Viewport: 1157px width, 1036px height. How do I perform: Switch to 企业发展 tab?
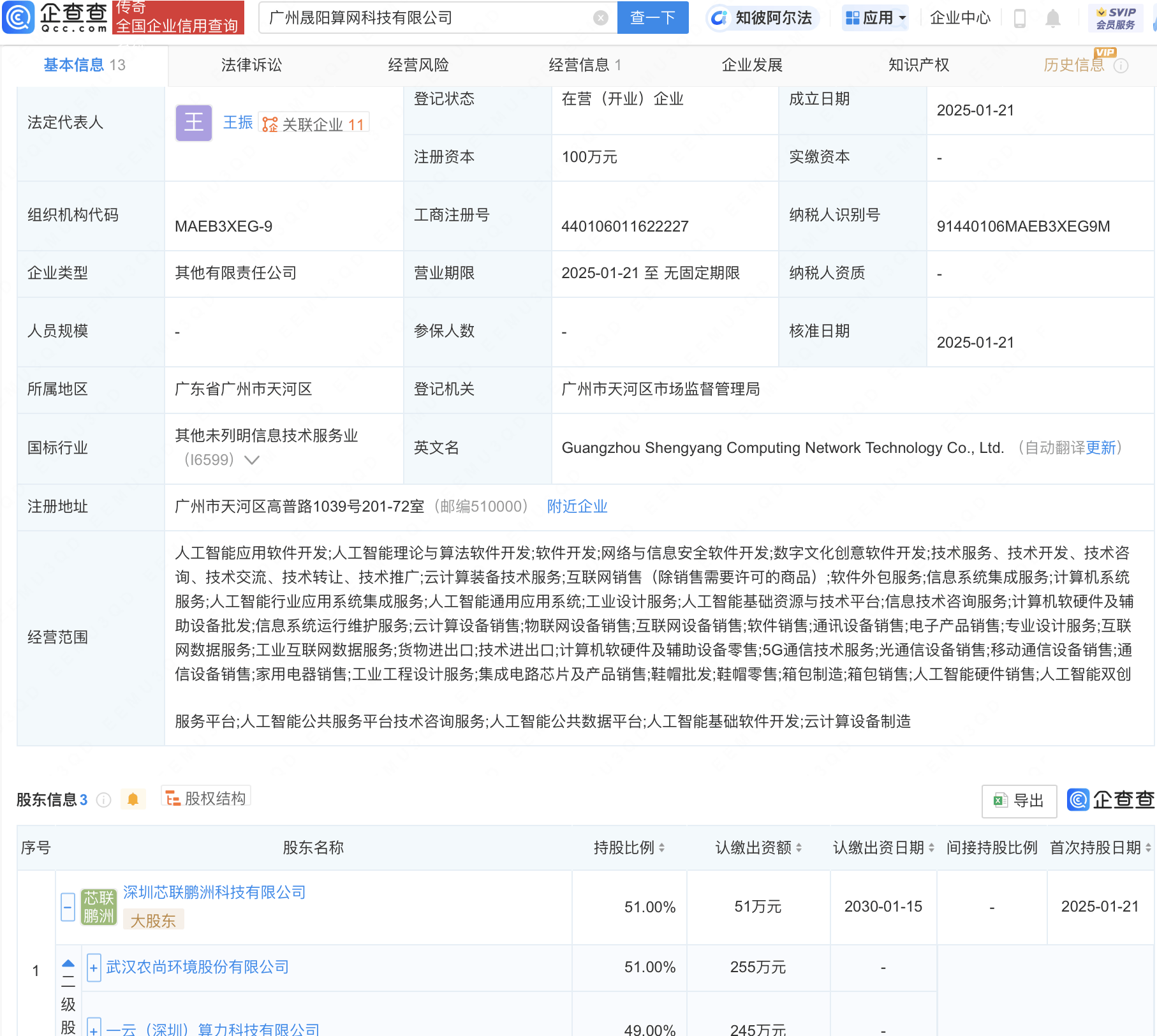[x=752, y=65]
